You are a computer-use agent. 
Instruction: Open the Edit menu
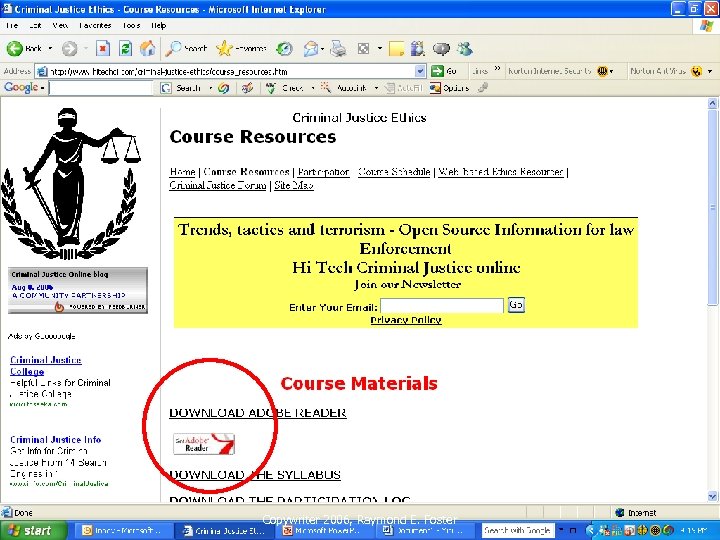(35, 26)
